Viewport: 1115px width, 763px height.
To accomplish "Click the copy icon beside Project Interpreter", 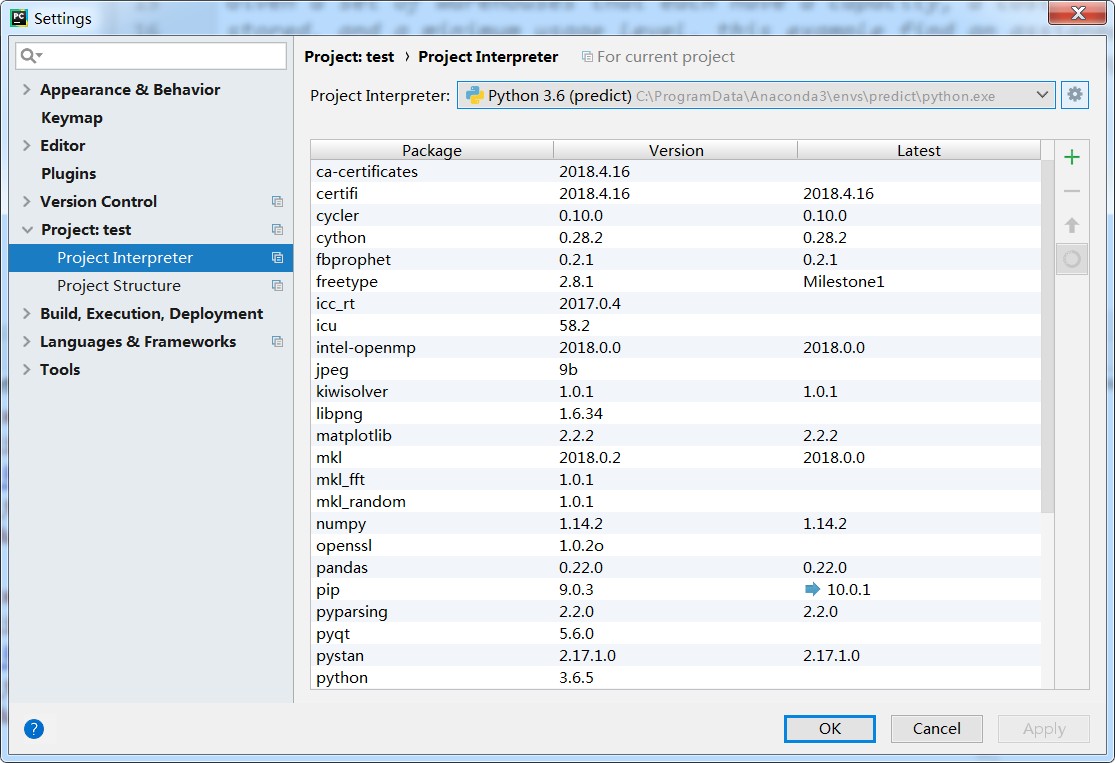I will click(x=277, y=257).
